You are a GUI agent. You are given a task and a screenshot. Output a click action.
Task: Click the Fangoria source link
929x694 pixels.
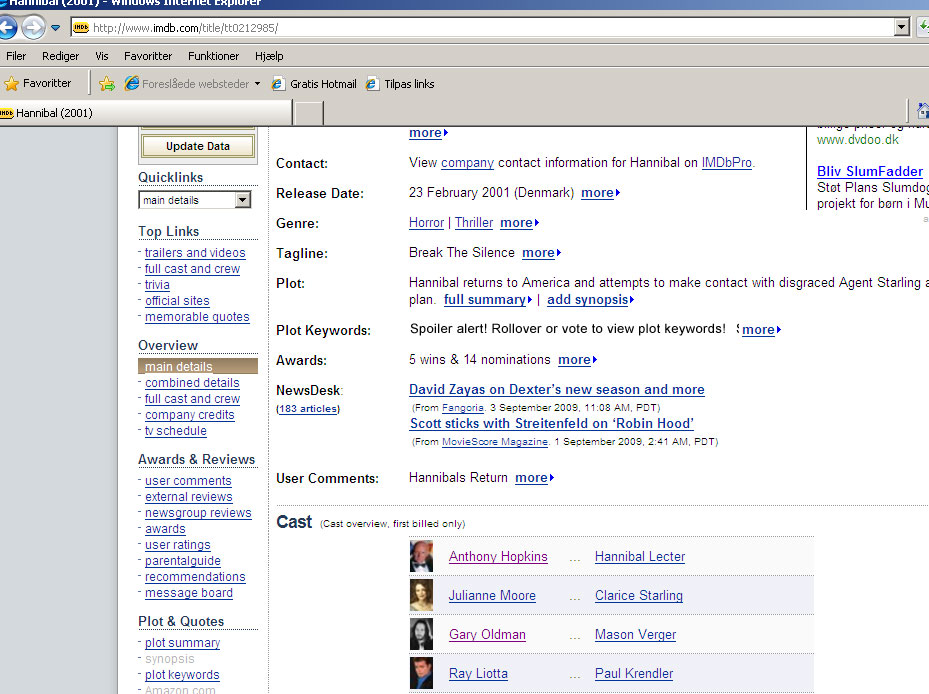(x=463, y=408)
